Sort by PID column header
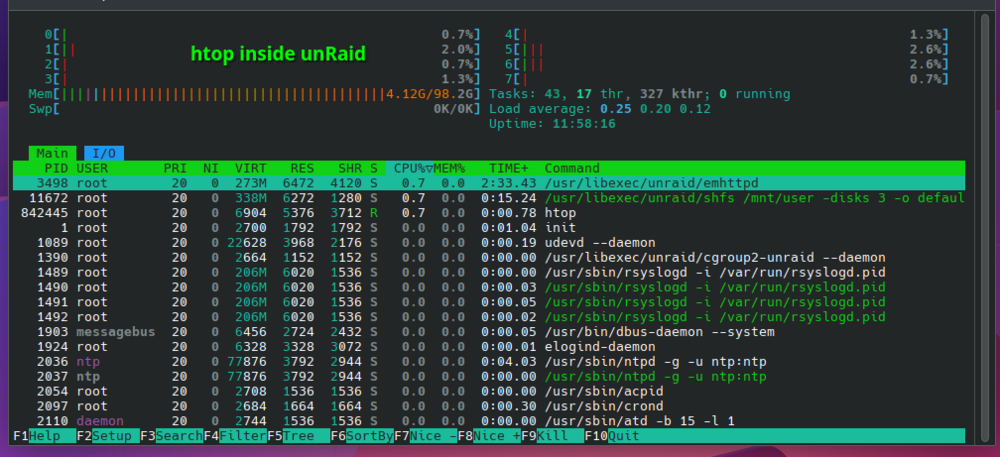1000x457 pixels. point(57,168)
